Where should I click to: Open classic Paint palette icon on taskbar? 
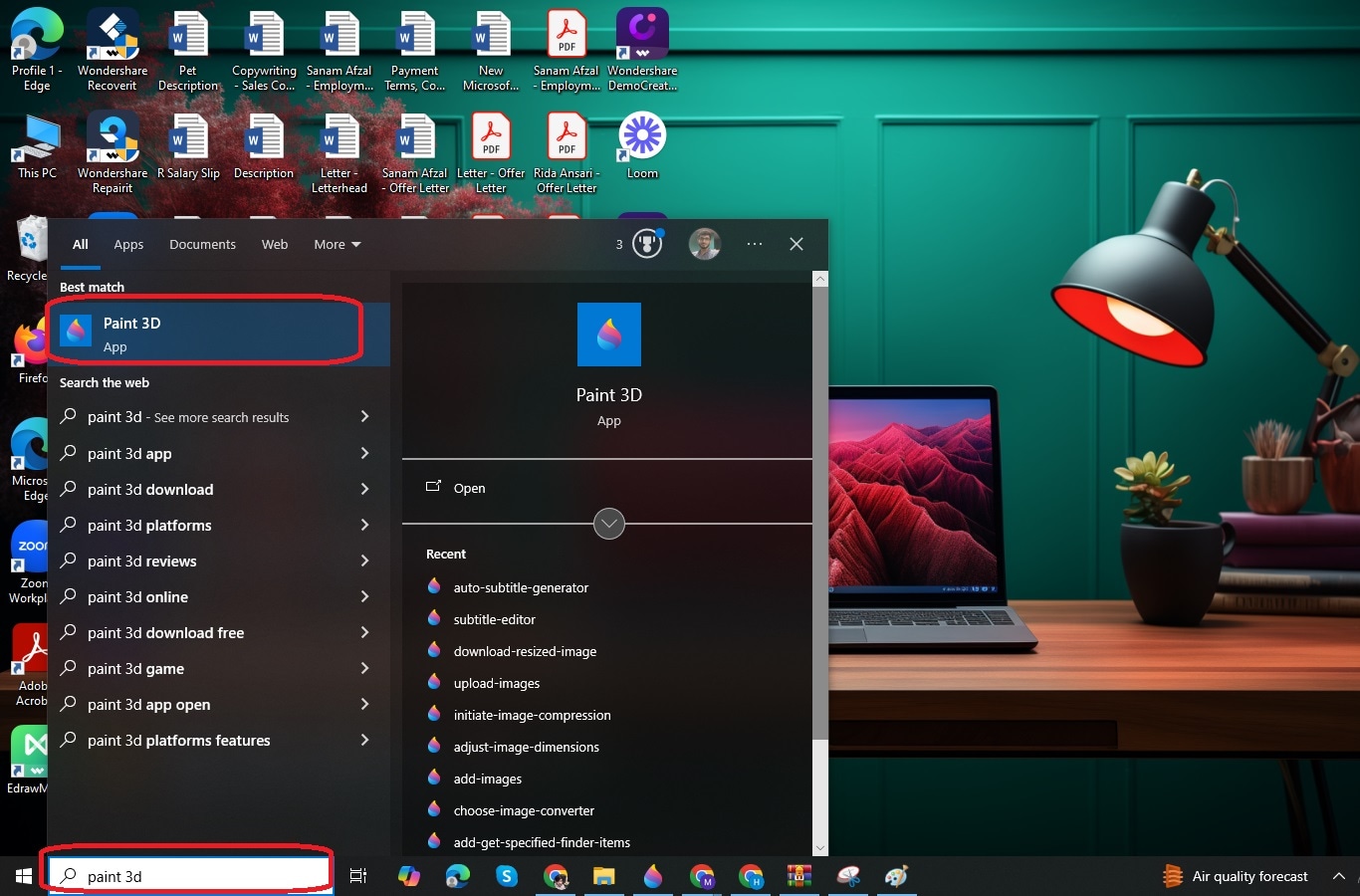pos(897,876)
